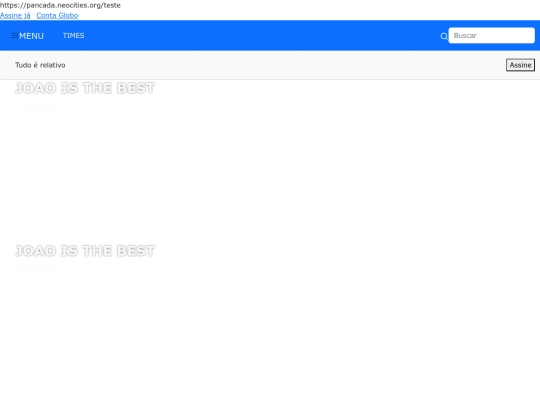Image resolution: width=540 pixels, height=405 pixels.
Task: Select the Tudo é relativo text
Action: [x=40, y=65]
